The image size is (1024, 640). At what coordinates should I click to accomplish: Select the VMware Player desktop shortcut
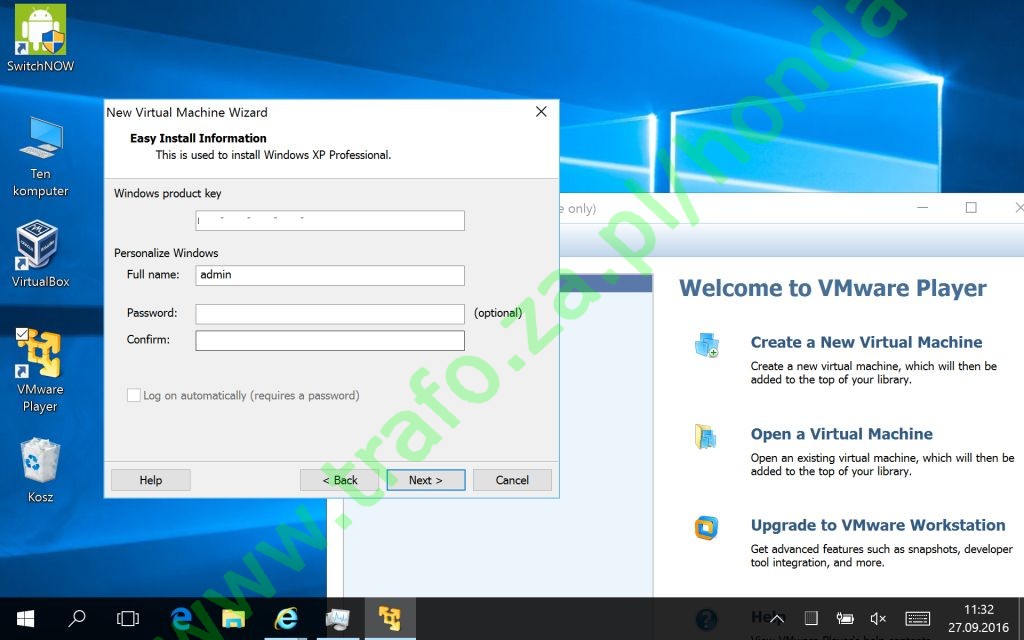pos(40,370)
